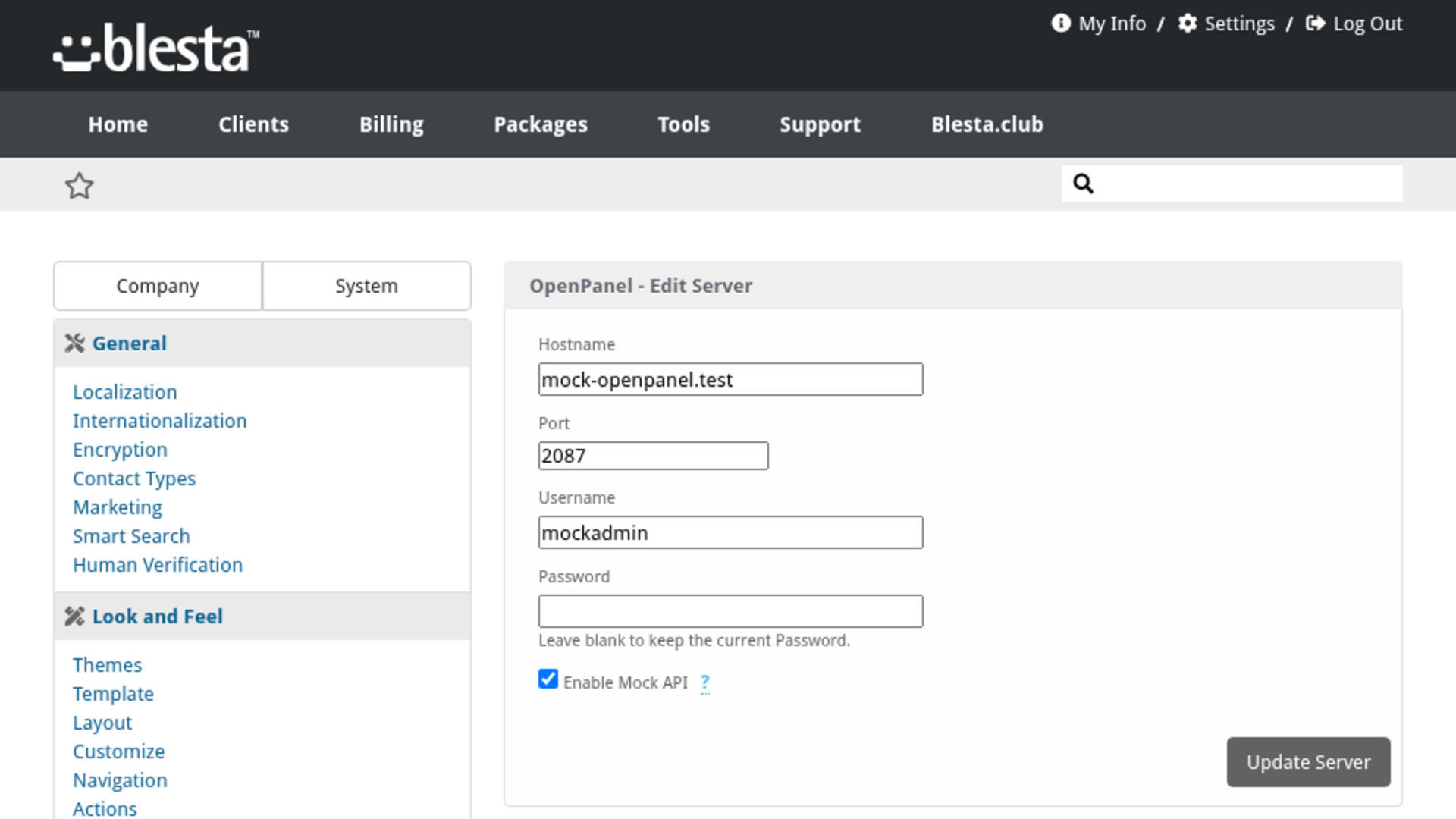Open the Home menu
This screenshot has width=1456, height=819.
118,124
